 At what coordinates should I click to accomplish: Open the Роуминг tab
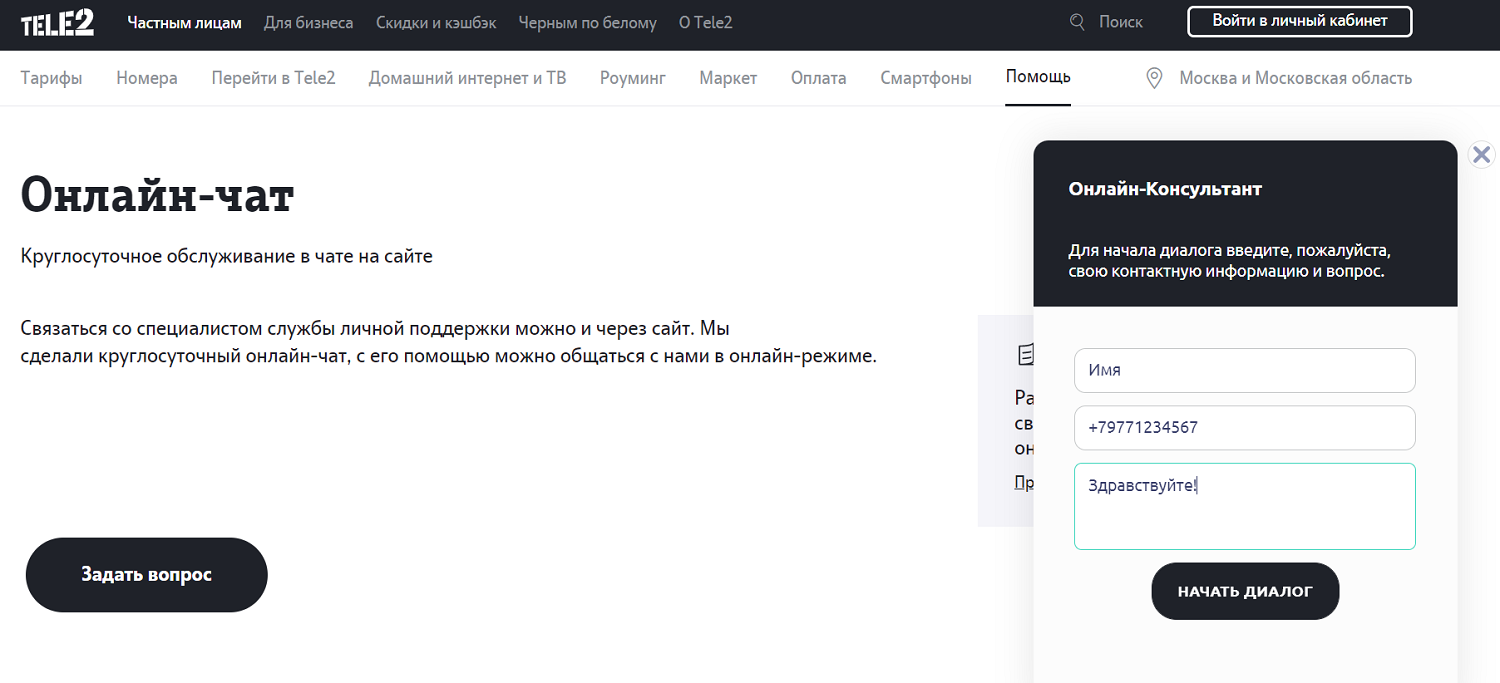633,78
